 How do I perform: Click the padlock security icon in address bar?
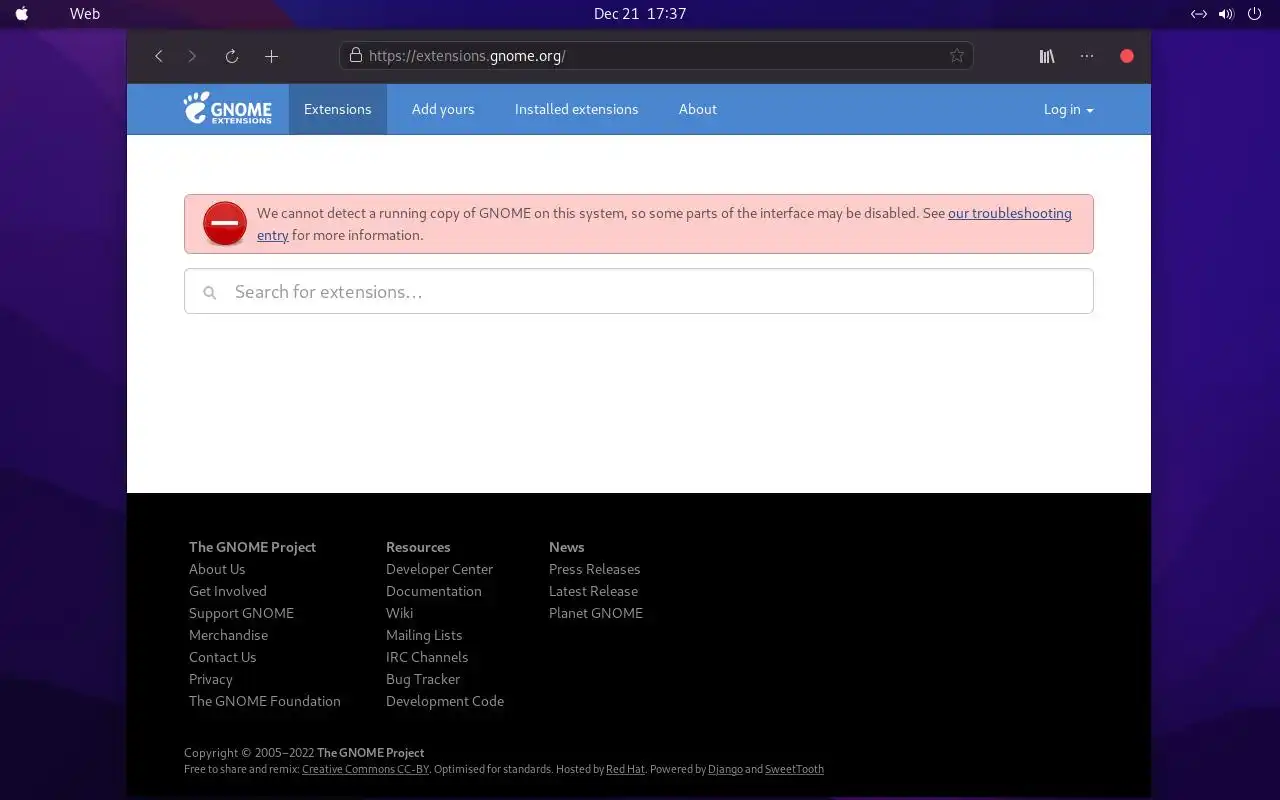click(x=355, y=55)
